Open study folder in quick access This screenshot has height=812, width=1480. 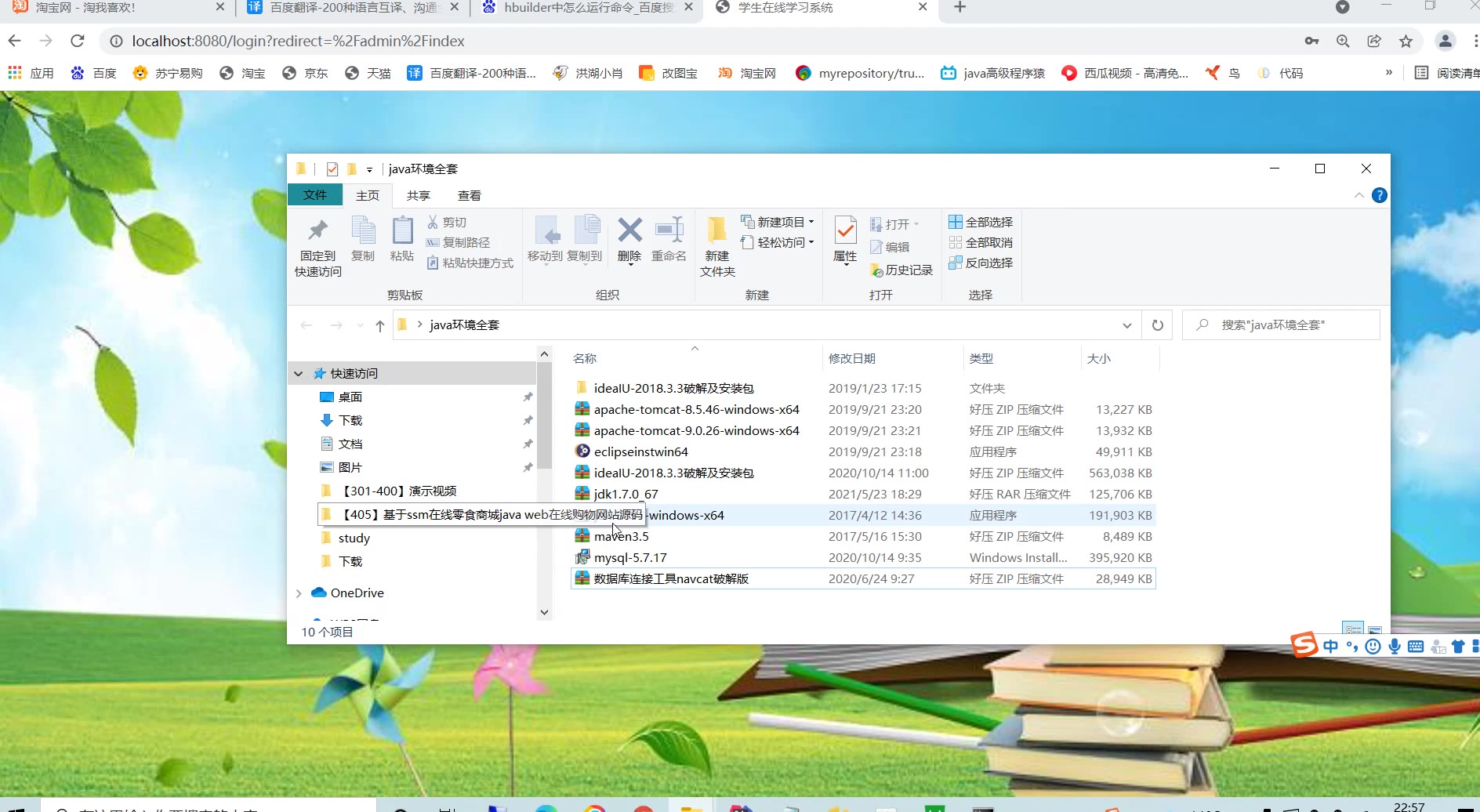point(354,538)
